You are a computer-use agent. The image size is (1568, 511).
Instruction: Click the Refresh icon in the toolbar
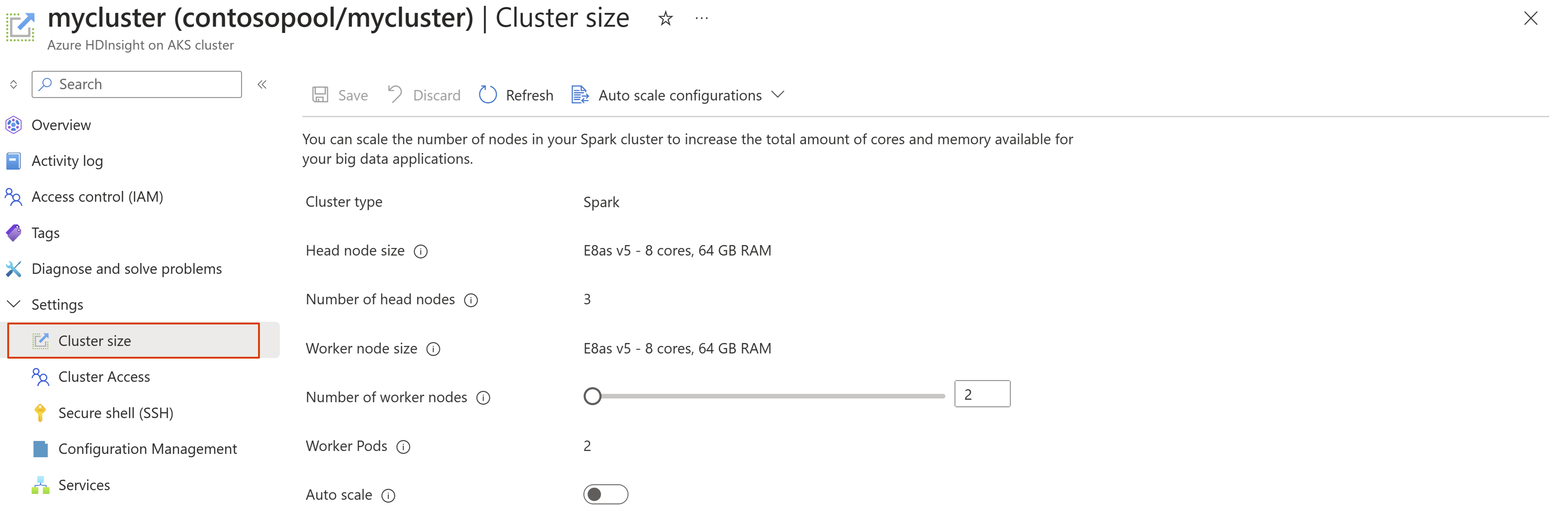tap(487, 95)
